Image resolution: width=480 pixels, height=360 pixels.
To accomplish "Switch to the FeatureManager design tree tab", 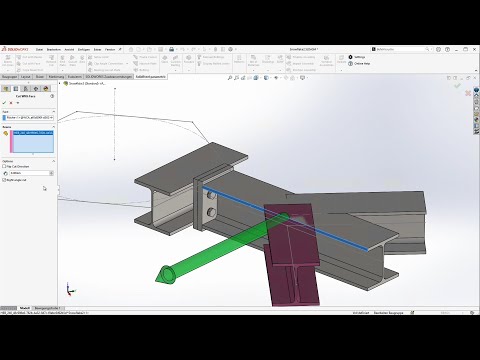I will (6, 89).
